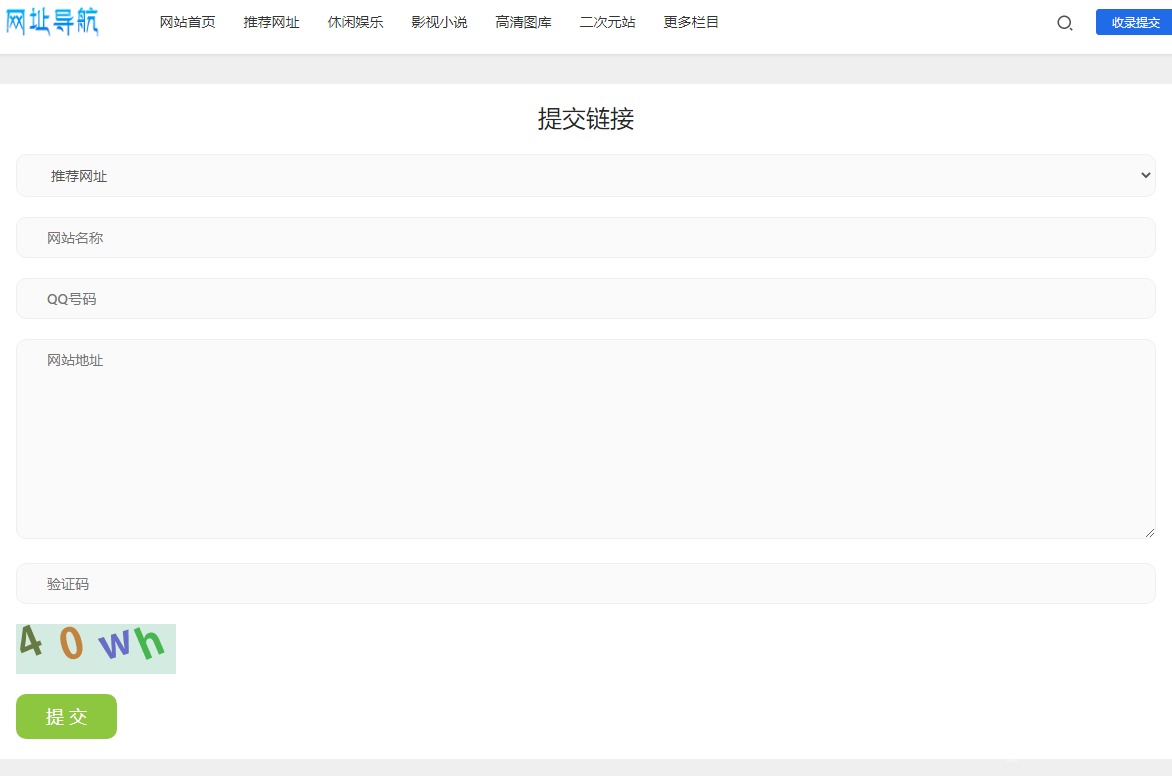Click the captcha image to refresh it
This screenshot has width=1172, height=776.
[x=96, y=648]
